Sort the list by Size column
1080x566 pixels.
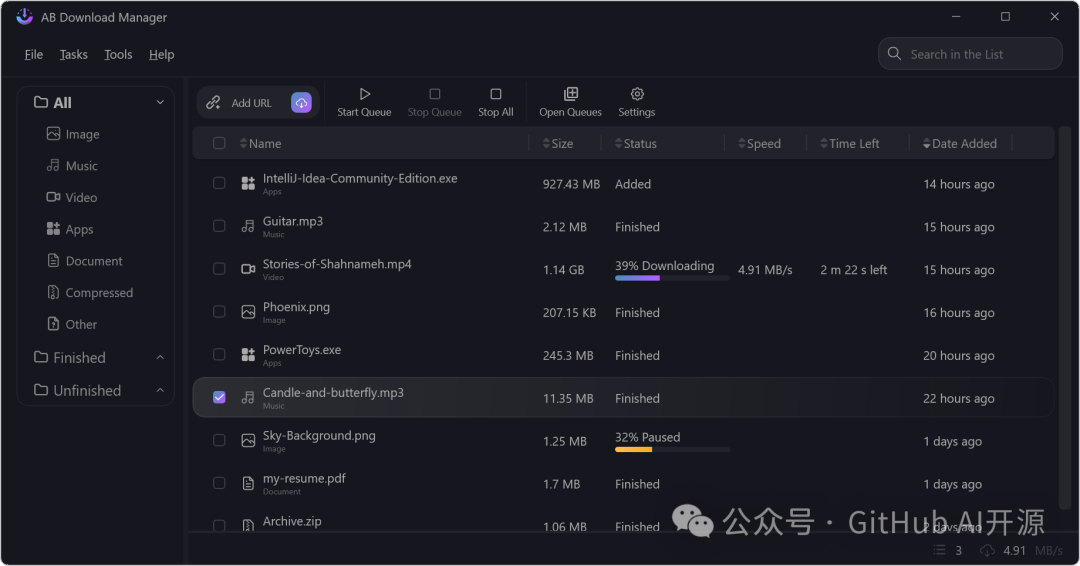click(x=558, y=143)
